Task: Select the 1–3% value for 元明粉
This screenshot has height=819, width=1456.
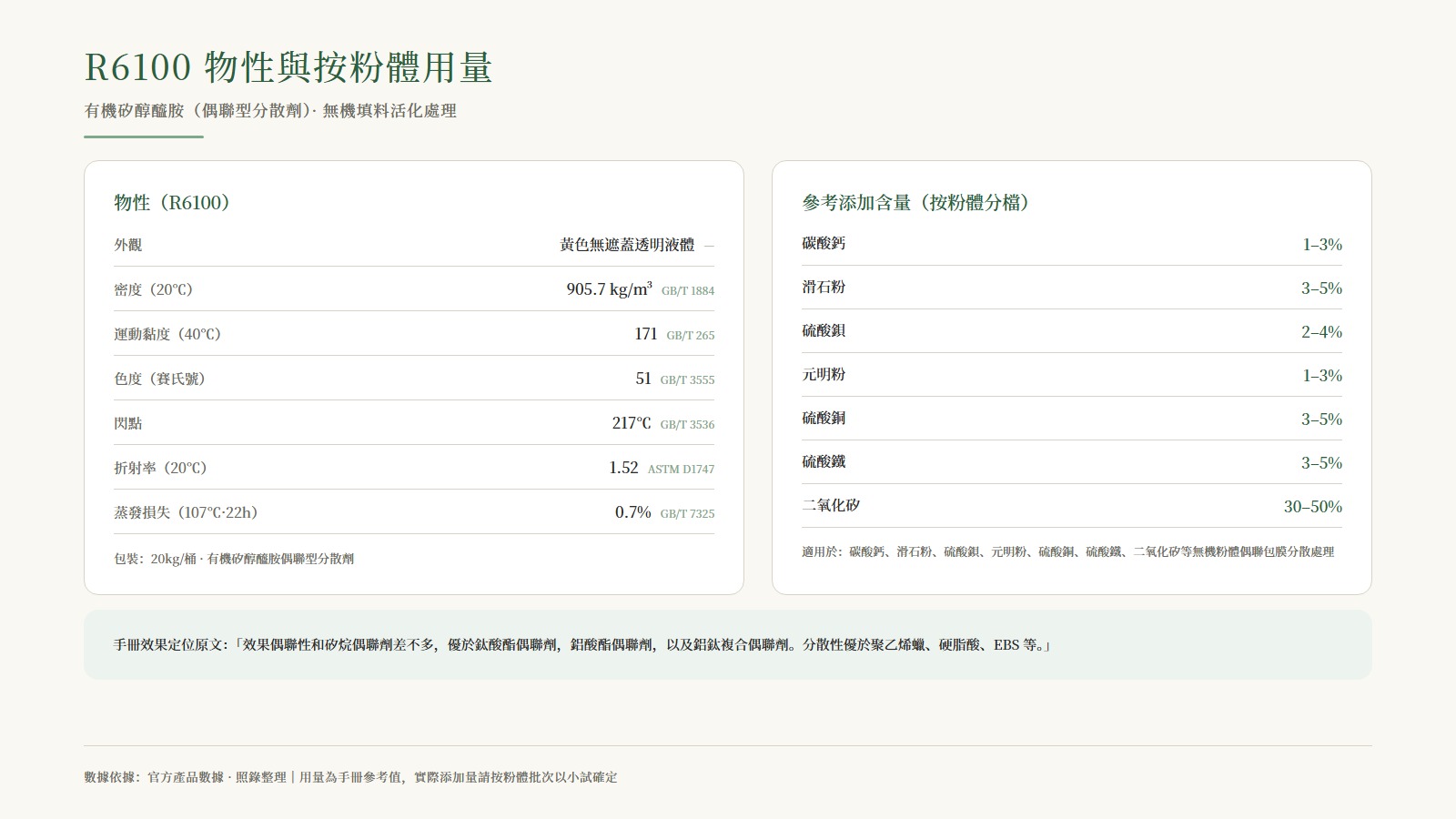Action: [1322, 375]
